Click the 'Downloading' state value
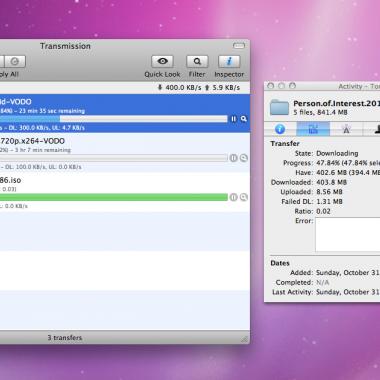Viewport: 380px width, 380px height. point(337,153)
